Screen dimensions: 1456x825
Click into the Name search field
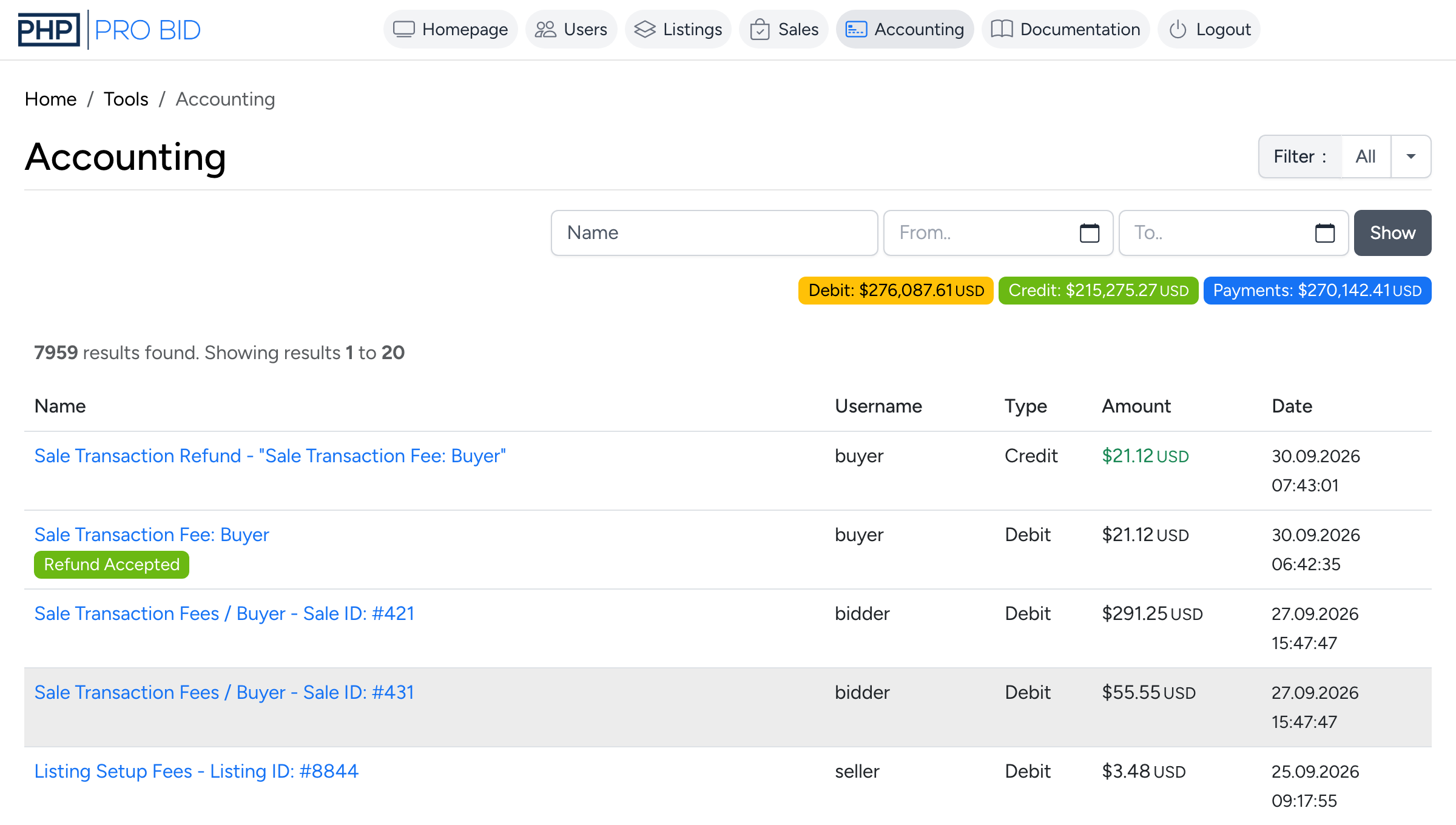pyautogui.click(x=715, y=233)
